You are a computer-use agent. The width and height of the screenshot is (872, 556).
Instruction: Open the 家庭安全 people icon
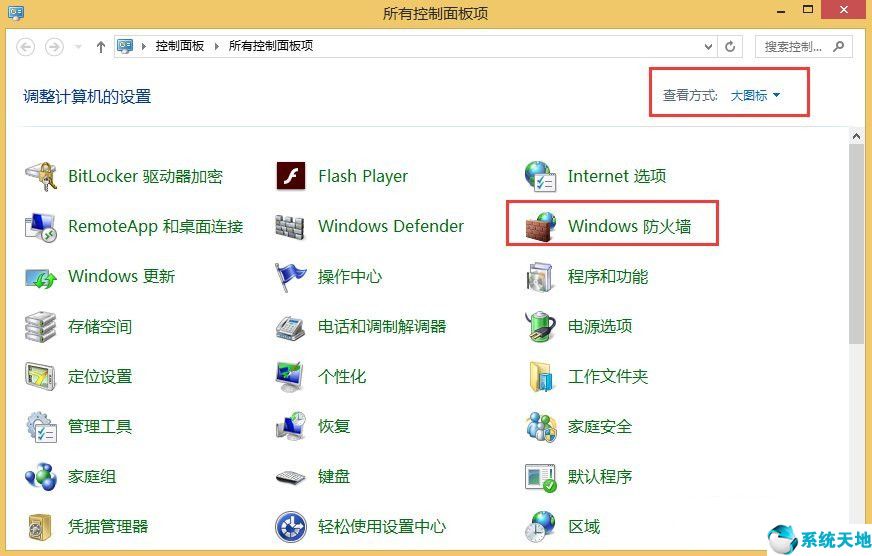541,426
